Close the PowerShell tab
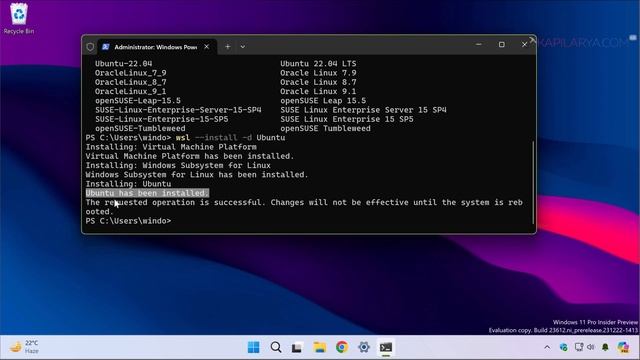The width and height of the screenshot is (640, 360). coord(207,47)
